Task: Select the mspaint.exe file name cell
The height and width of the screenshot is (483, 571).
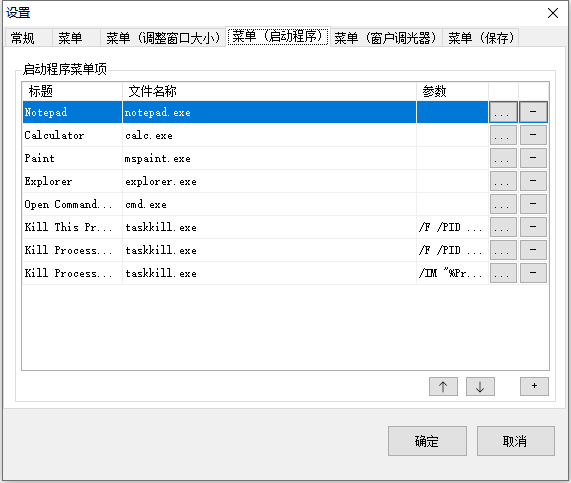Action: coord(269,158)
